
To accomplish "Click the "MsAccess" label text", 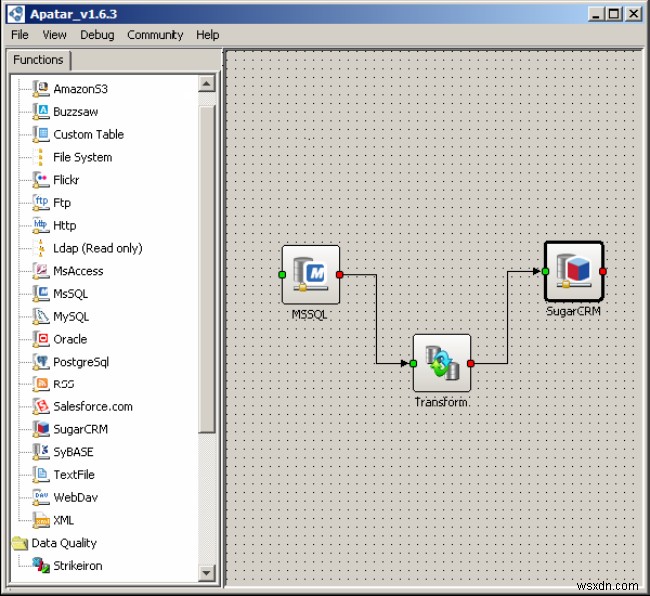I will (x=78, y=271).
